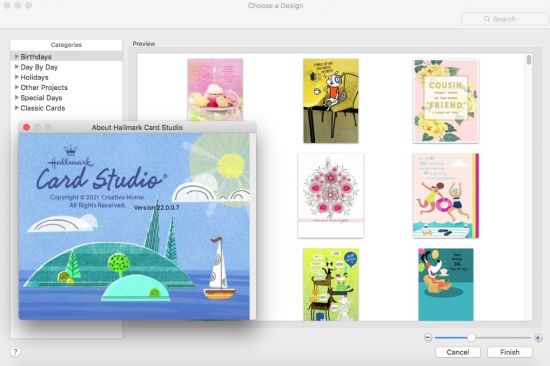Screen dimensions: 550x366
Task: Close the About Hallmark Card Studio window
Action: [x=26, y=127]
